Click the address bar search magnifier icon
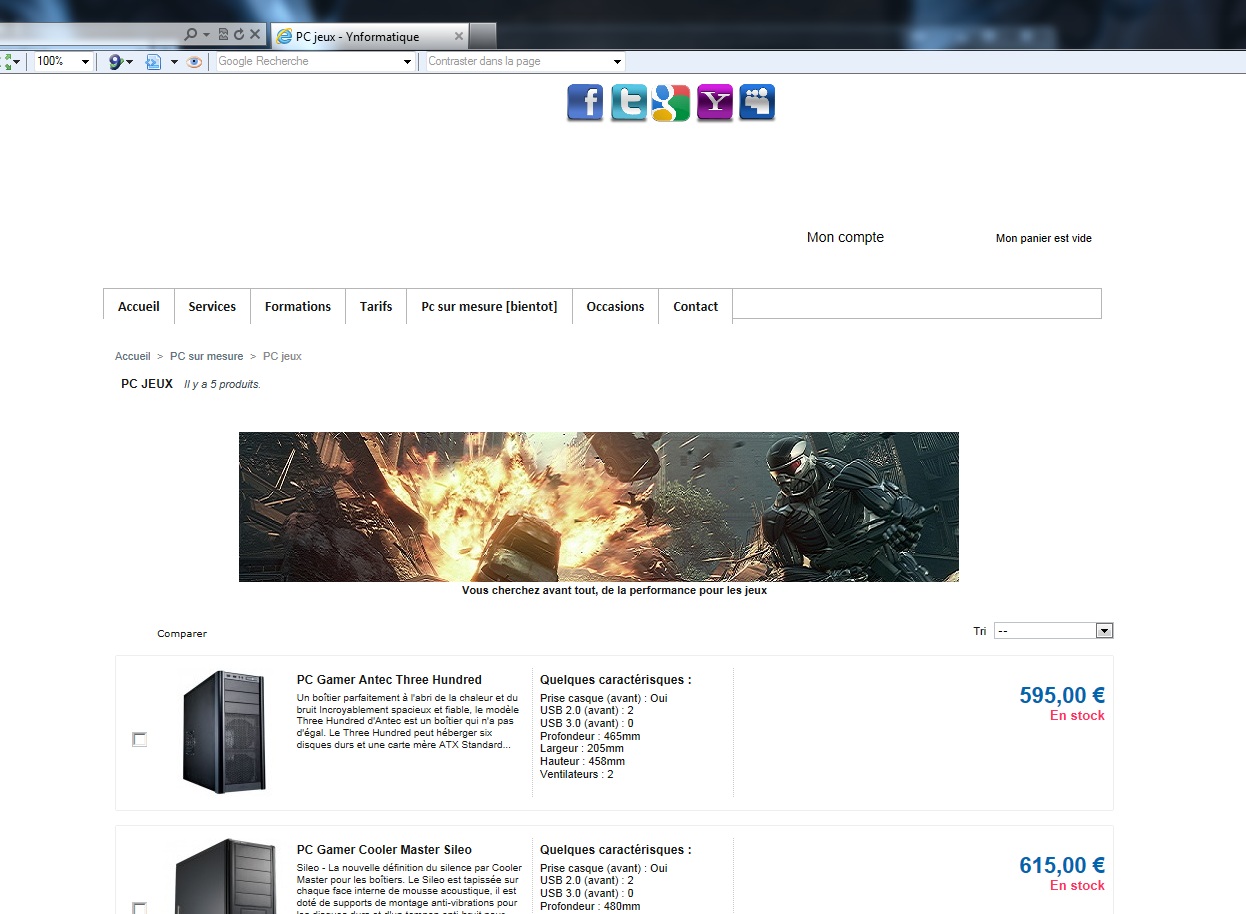The image size is (1246, 914). (190, 35)
